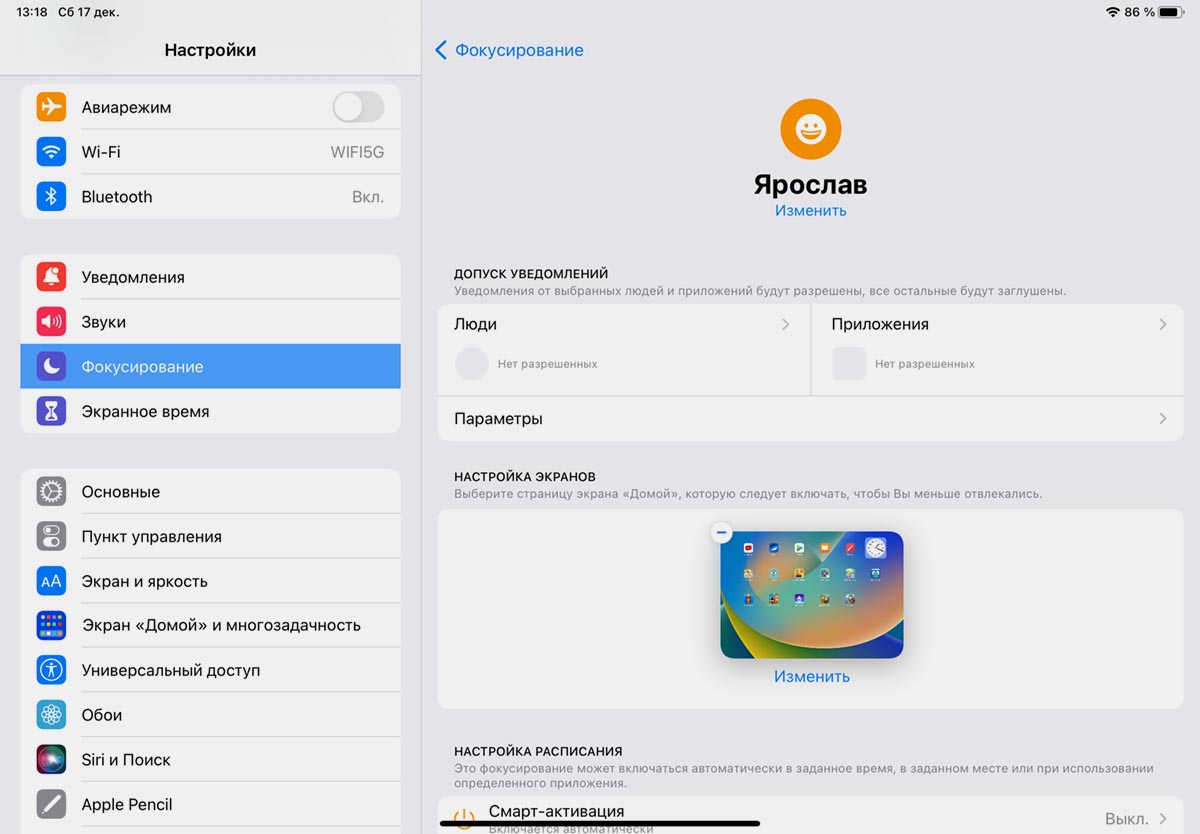
Task: Tap the Smart Activation power icon
Action: pyautogui.click(x=464, y=818)
